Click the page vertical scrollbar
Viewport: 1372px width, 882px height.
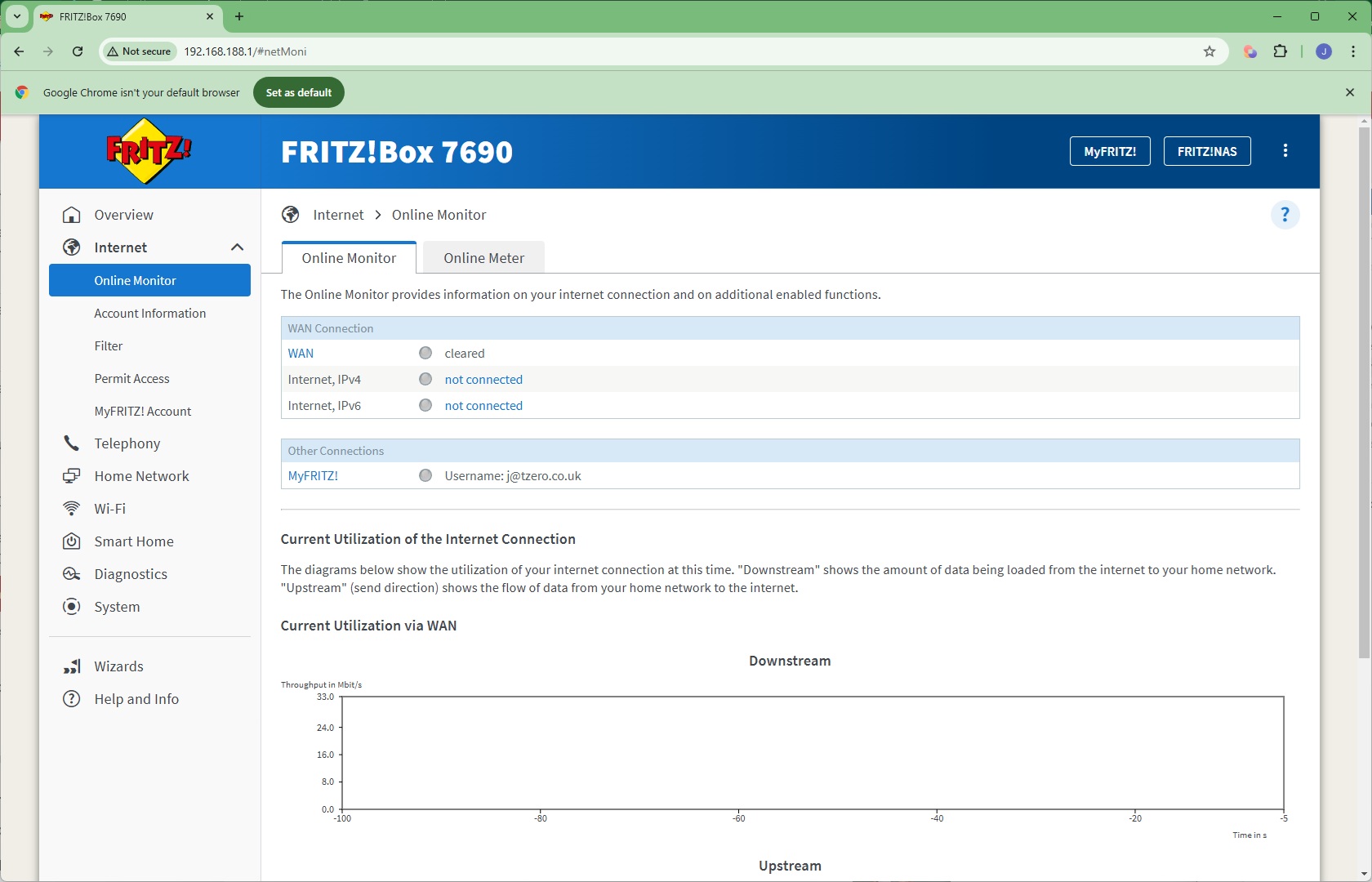point(1364,392)
